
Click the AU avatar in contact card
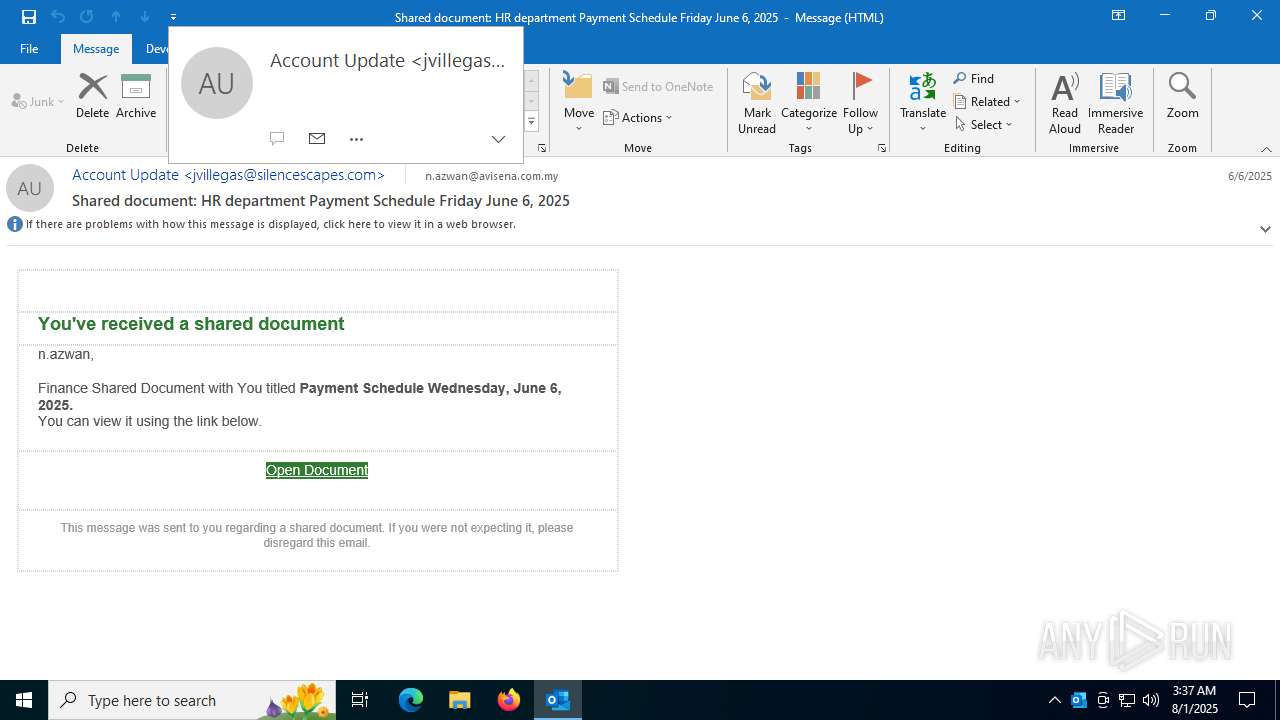tap(217, 83)
